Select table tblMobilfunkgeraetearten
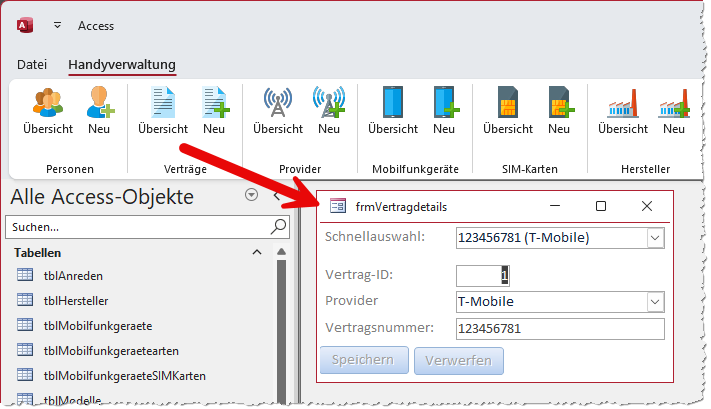 coord(111,351)
